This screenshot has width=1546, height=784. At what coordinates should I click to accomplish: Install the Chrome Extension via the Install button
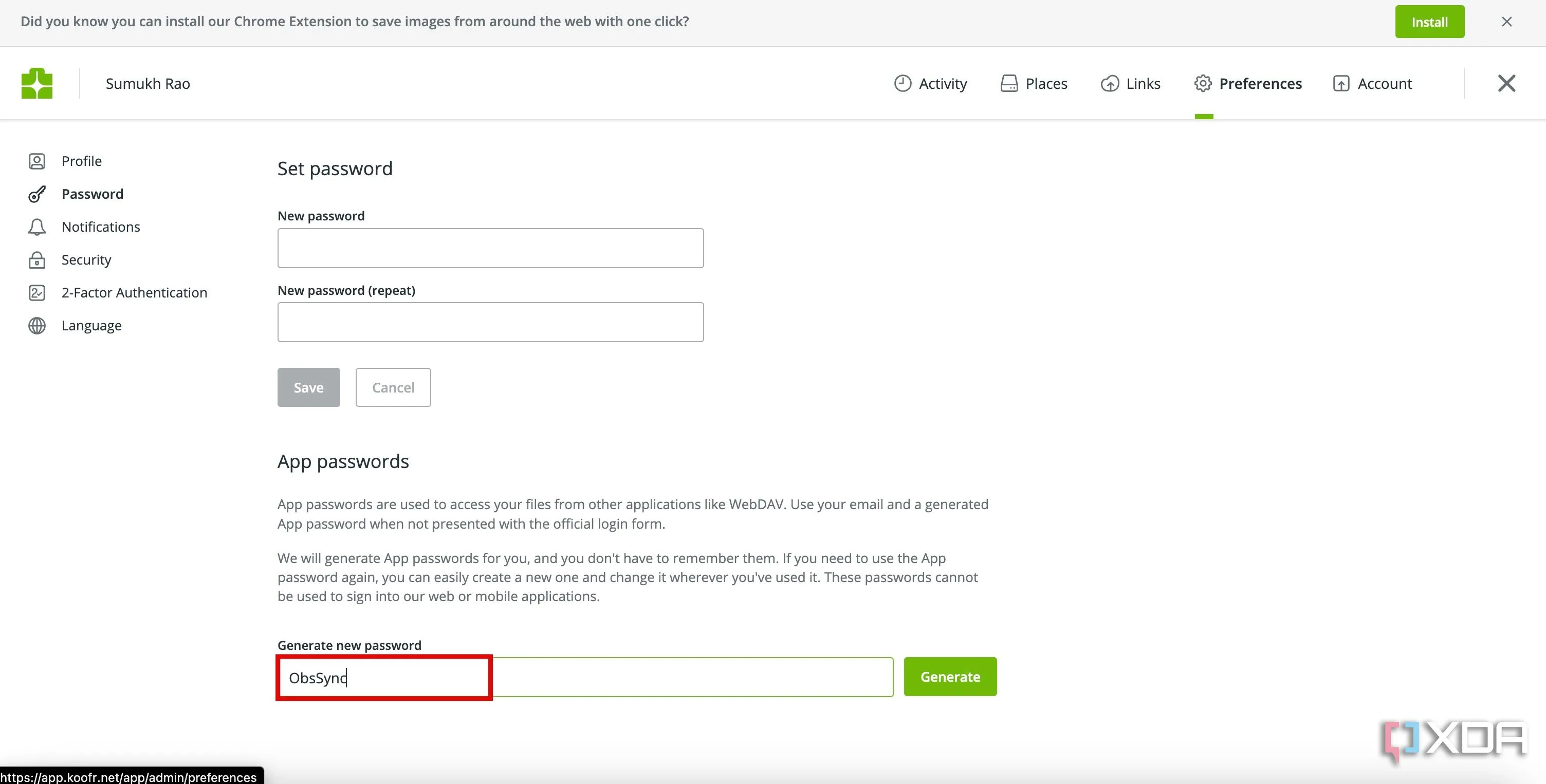click(1429, 22)
